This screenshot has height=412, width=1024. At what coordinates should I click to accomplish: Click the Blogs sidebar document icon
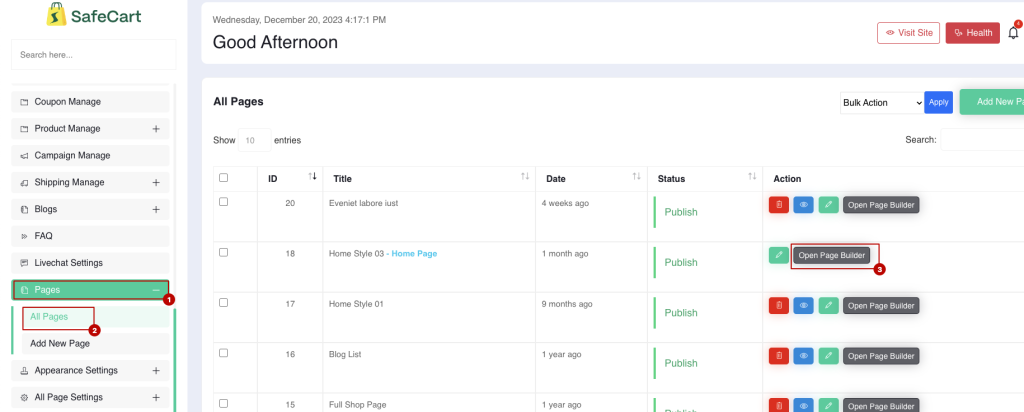pos(24,210)
